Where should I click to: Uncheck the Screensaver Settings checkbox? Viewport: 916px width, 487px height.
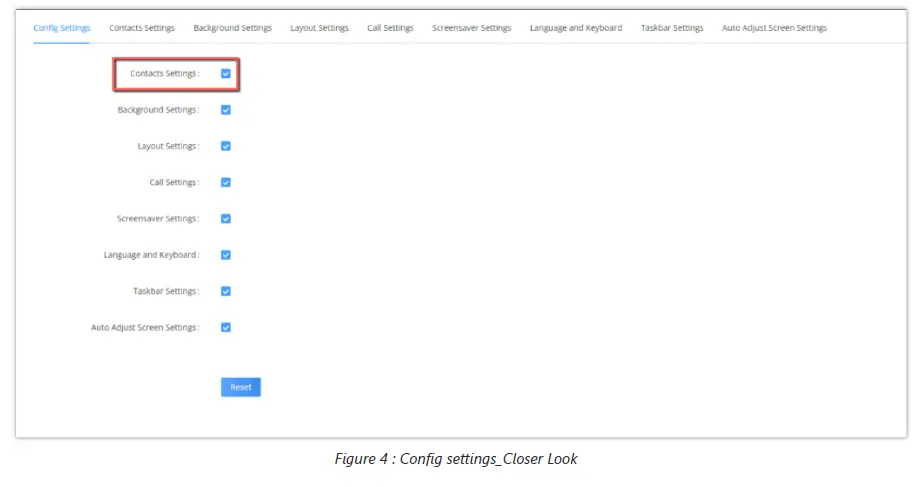coord(225,218)
